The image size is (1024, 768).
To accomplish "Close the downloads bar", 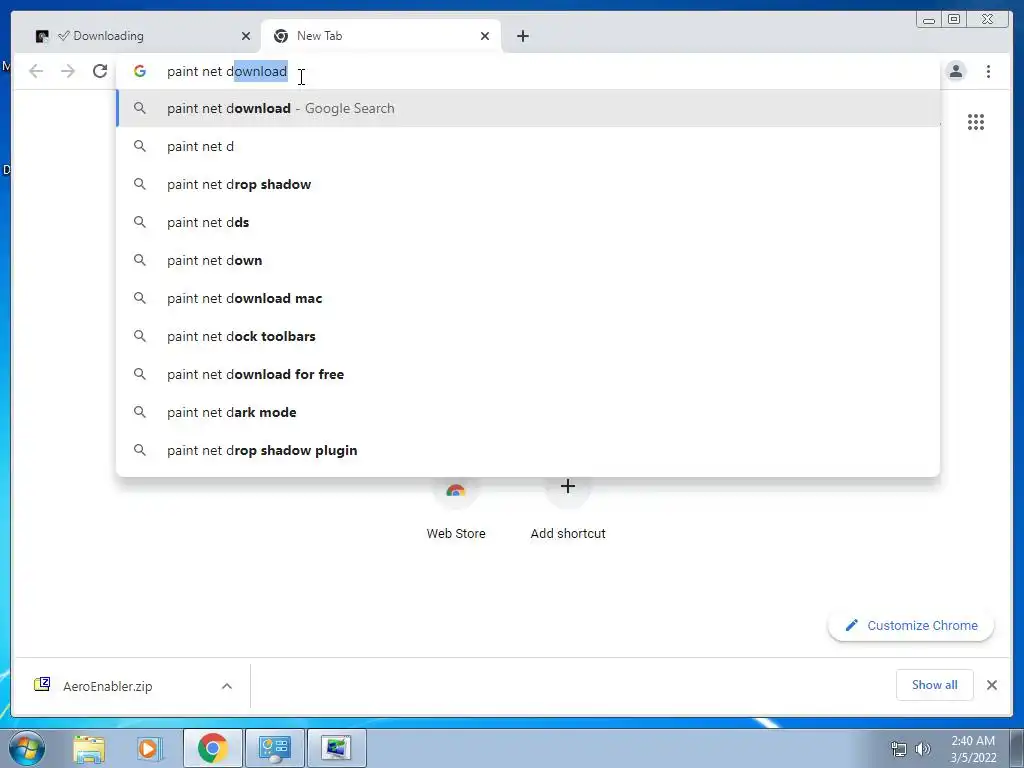I will point(992,685).
